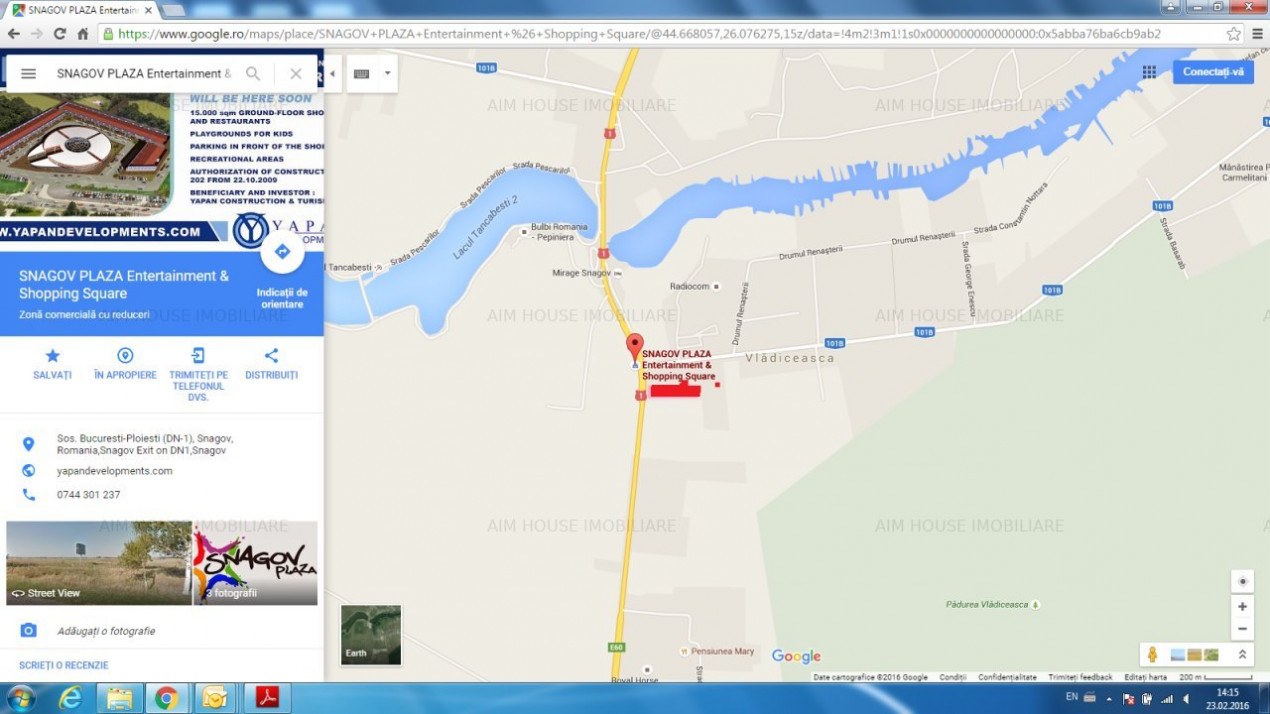Send place to your phone
The width and height of the screenshot is (1270, 714).
[198, 374]
